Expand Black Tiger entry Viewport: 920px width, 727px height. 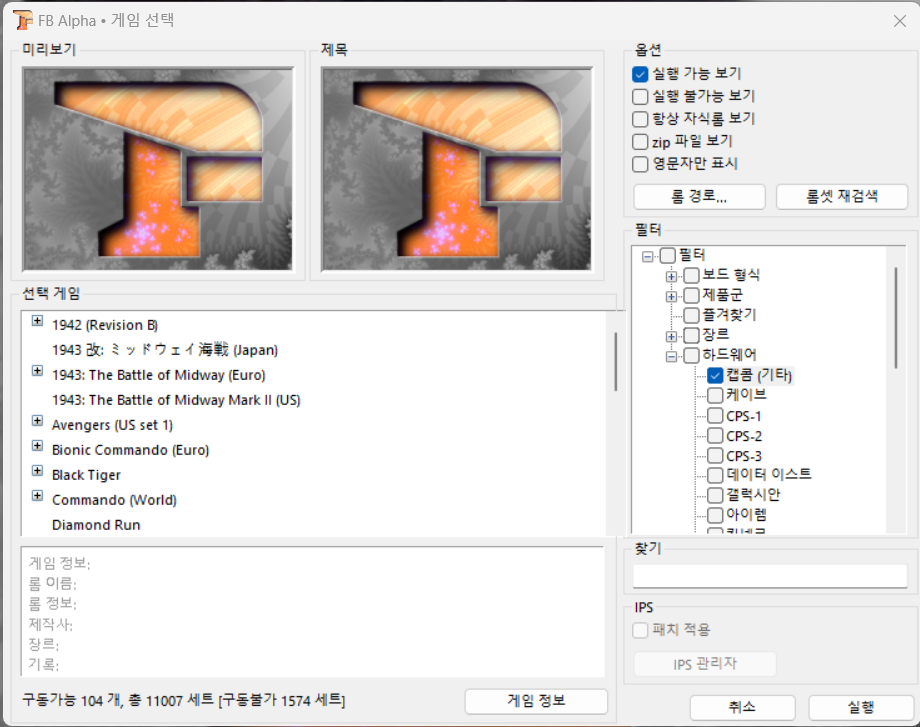click(38, 471)
